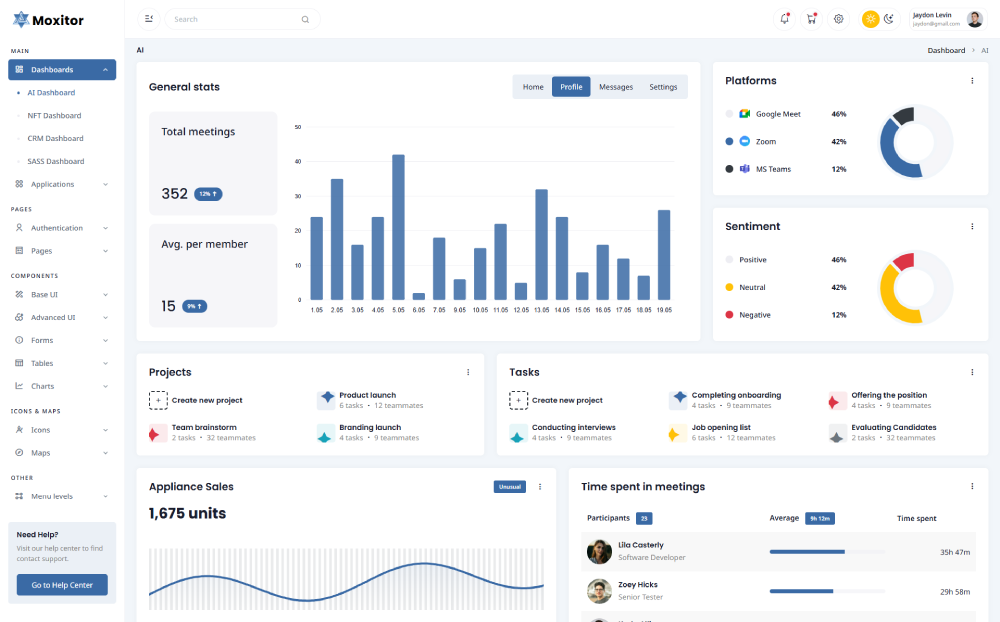1000x622 pixels.
Task: Switch to the Messages tab
Action: [x=615, y=87]
